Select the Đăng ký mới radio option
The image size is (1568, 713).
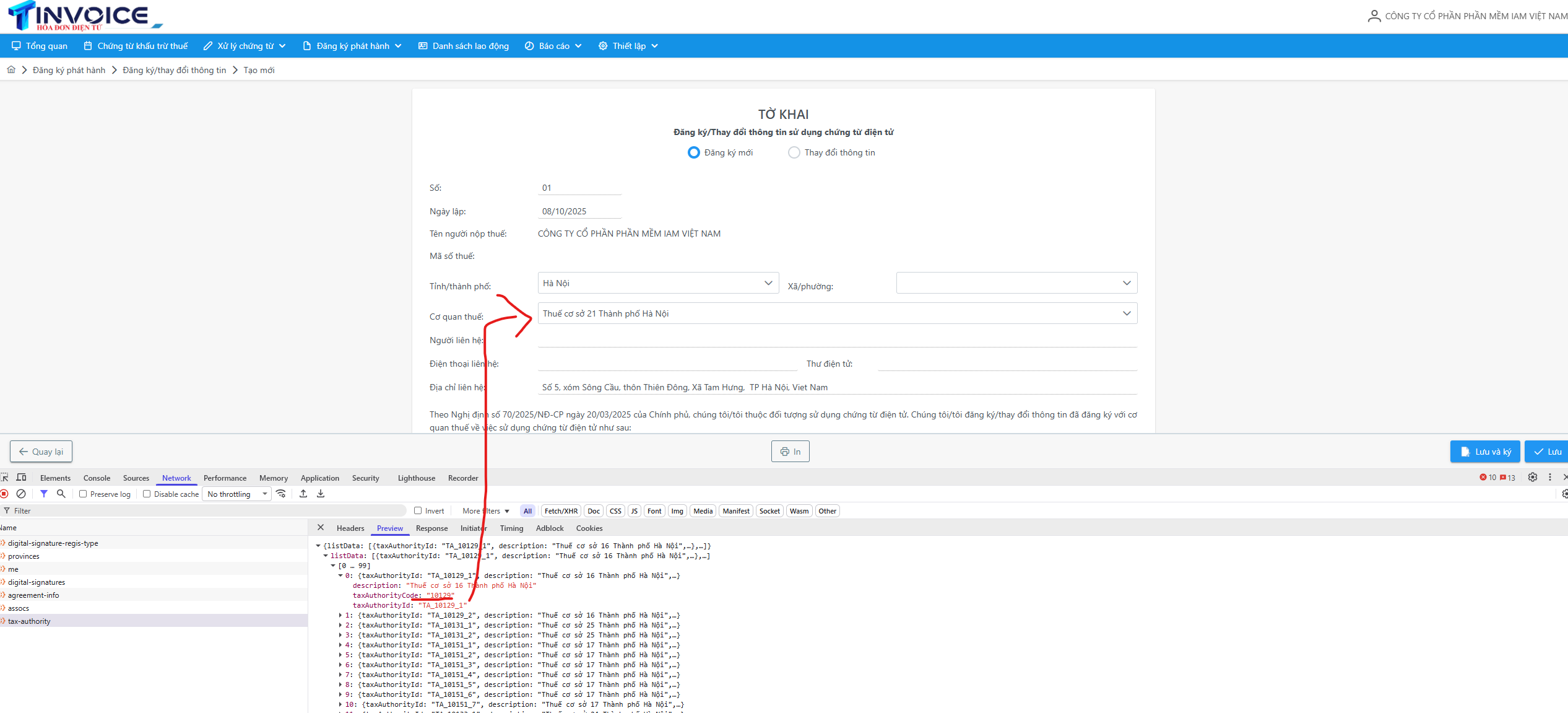pos(693,152)
